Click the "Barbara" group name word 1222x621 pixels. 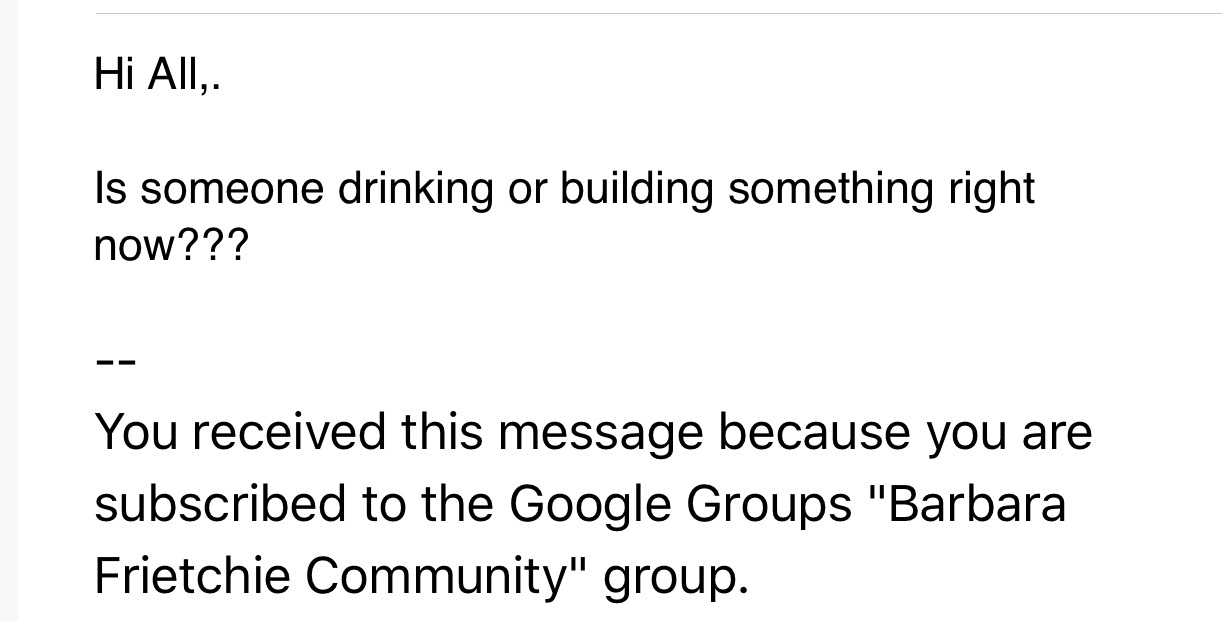[976, 504]
